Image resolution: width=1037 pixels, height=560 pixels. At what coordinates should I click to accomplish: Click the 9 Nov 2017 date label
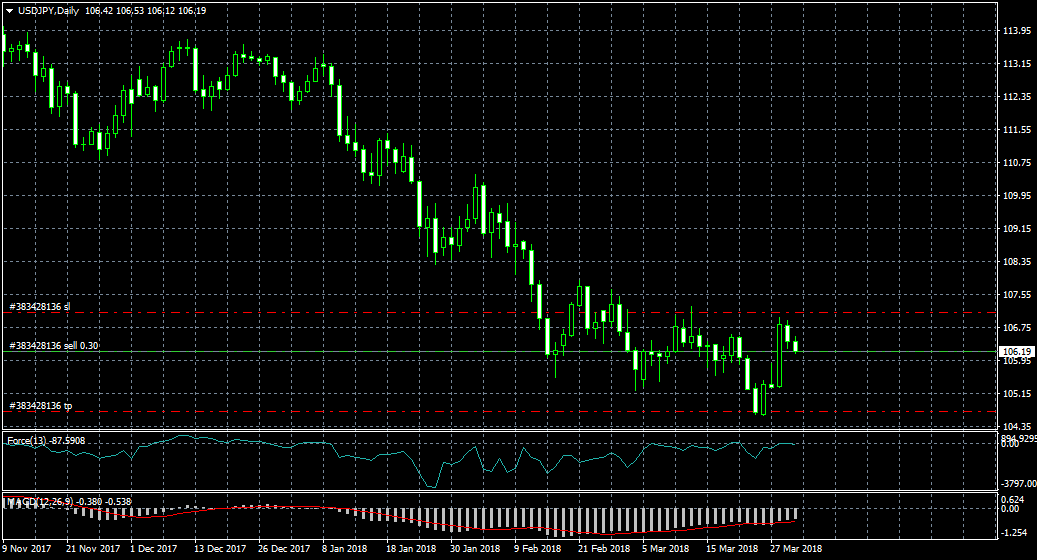coord(27,548)
